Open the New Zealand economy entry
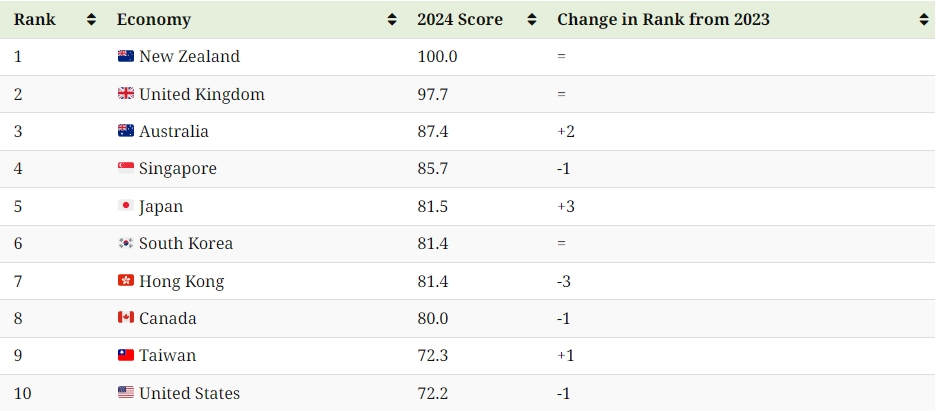Image resolution: width=936 pixels, height=414 pixels. [189, 57]
